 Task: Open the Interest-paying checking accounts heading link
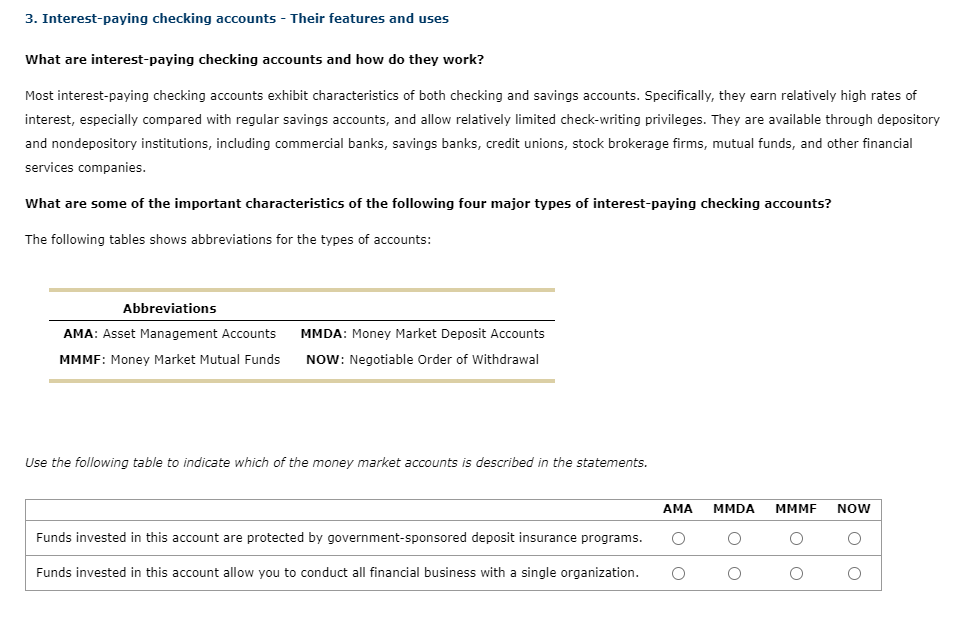(x=237, y=18)
